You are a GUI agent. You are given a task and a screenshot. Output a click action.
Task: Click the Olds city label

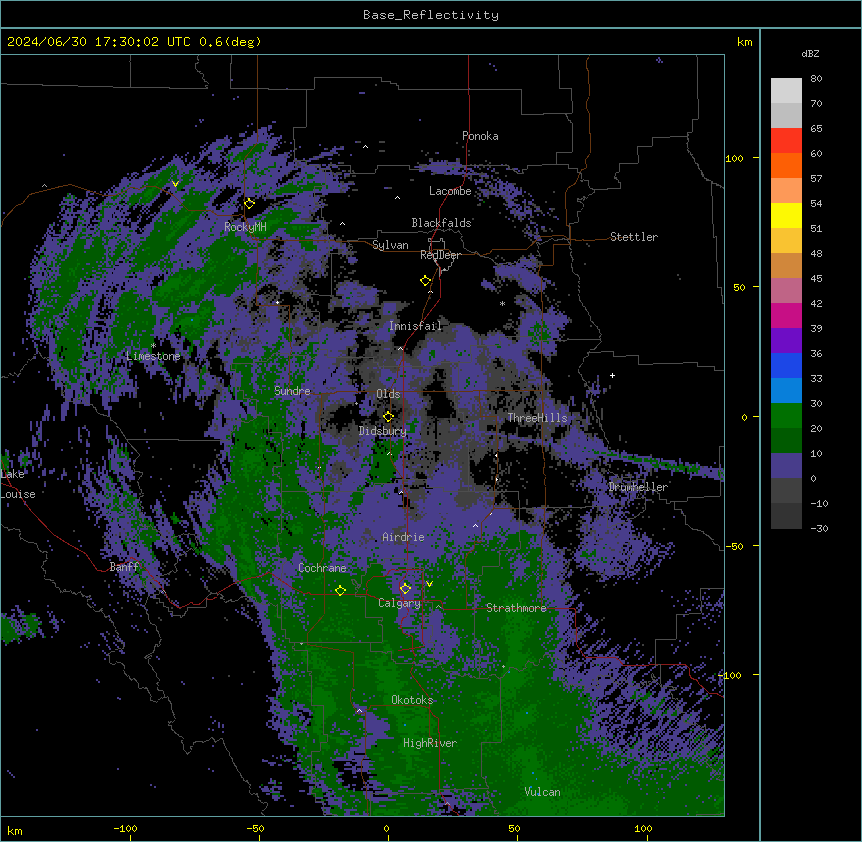pos(388,394)
